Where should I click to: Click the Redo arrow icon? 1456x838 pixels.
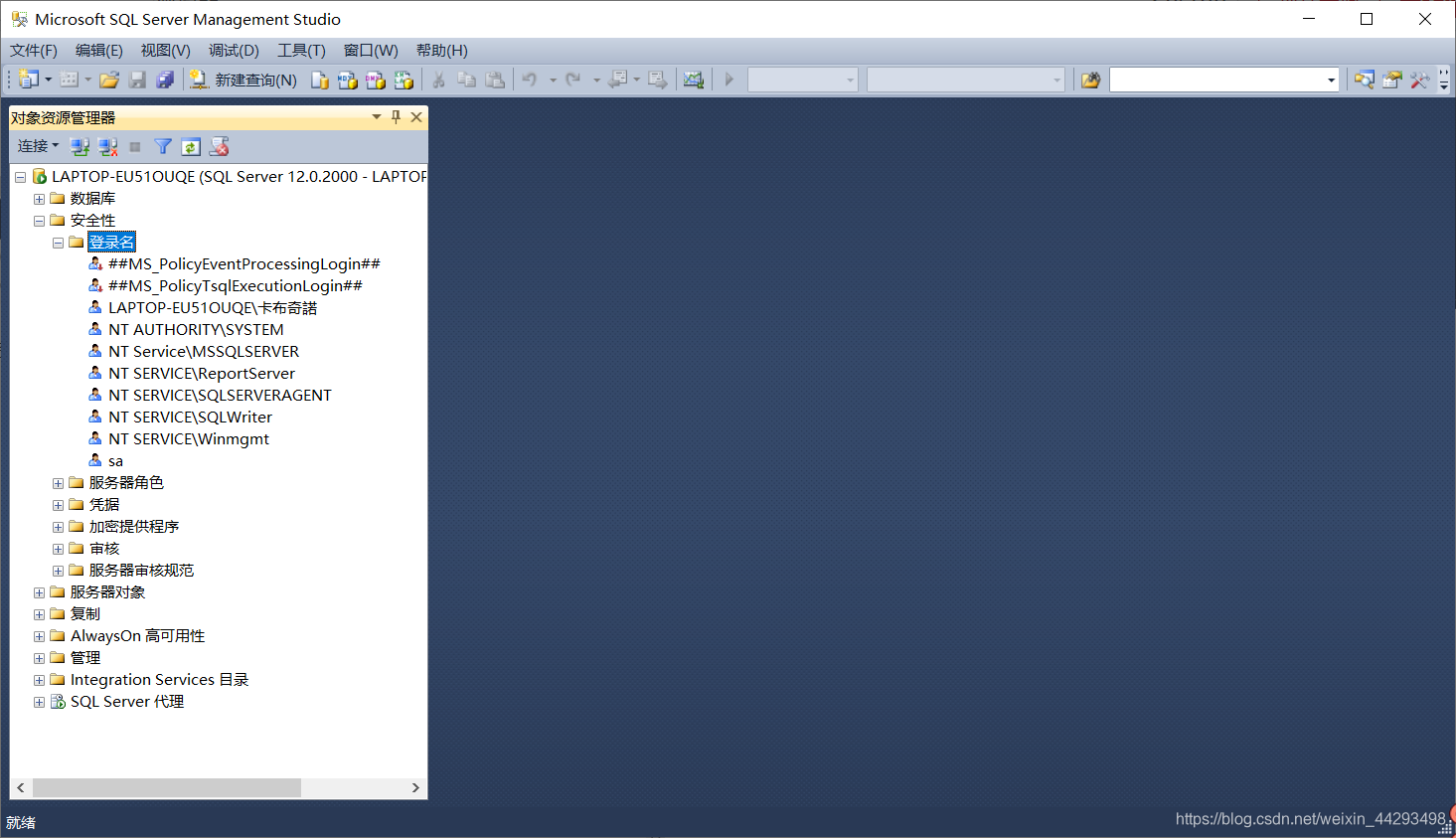tap(573, 80)
